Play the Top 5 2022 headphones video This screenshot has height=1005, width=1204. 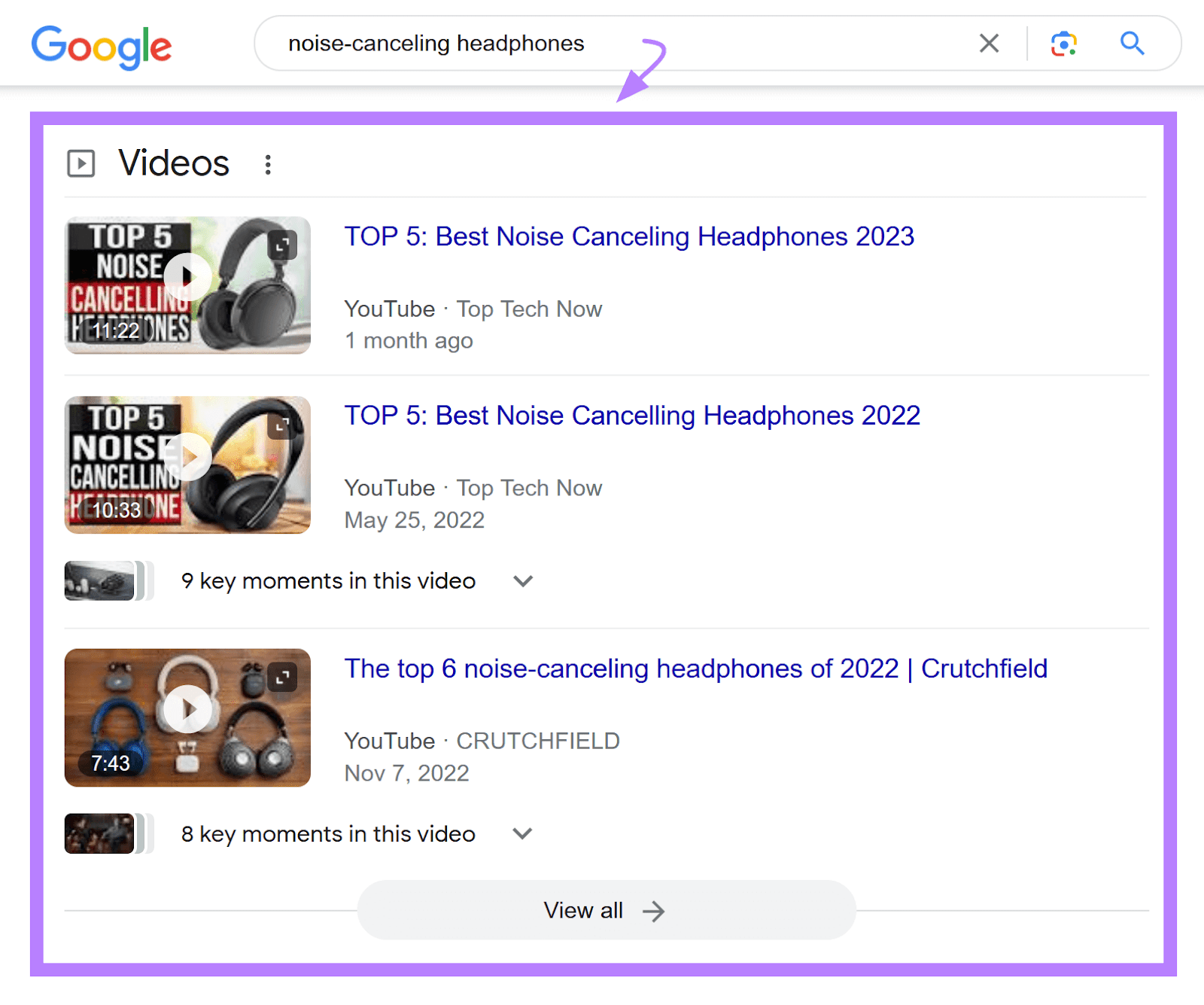[x=187, y=455]
